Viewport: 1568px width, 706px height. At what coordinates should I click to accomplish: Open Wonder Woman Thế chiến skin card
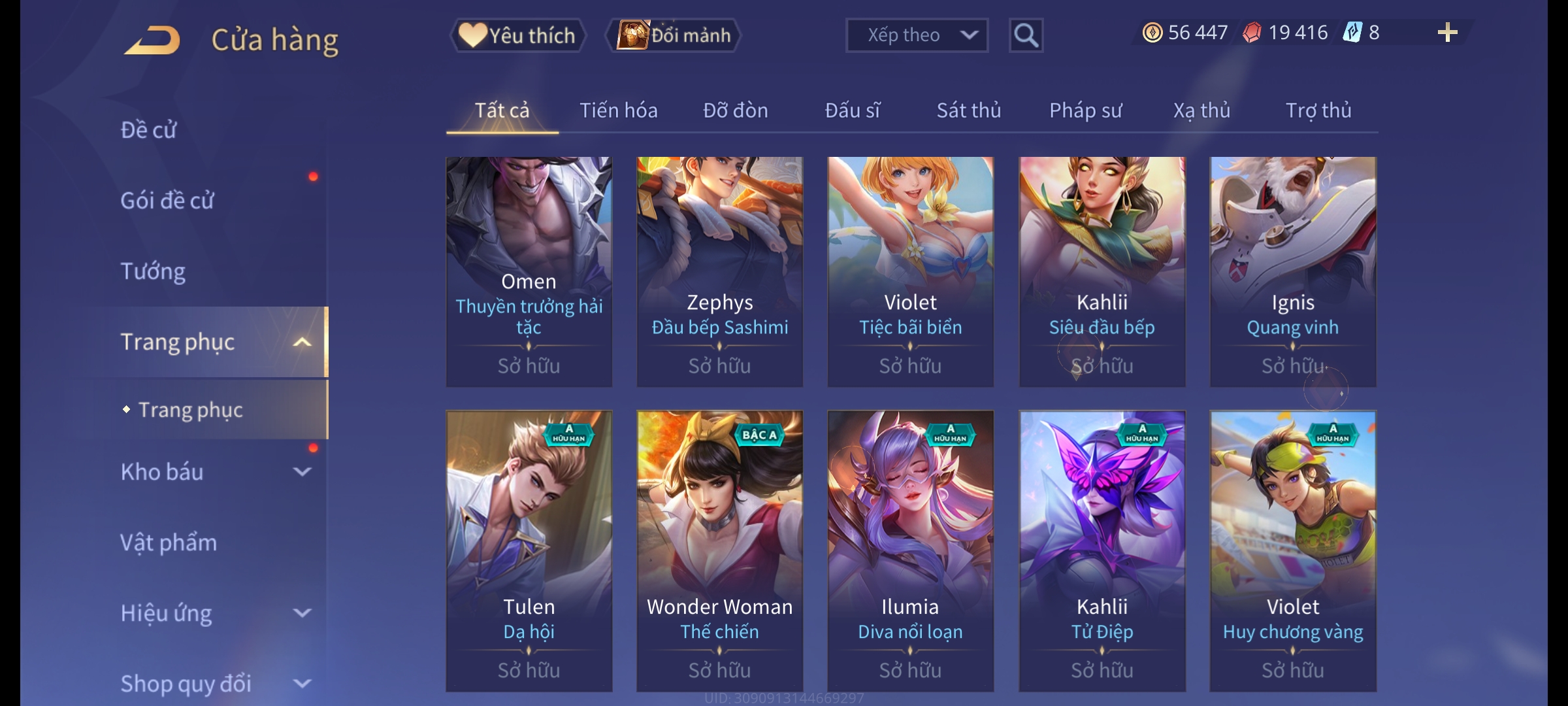[x=719, y=550]
